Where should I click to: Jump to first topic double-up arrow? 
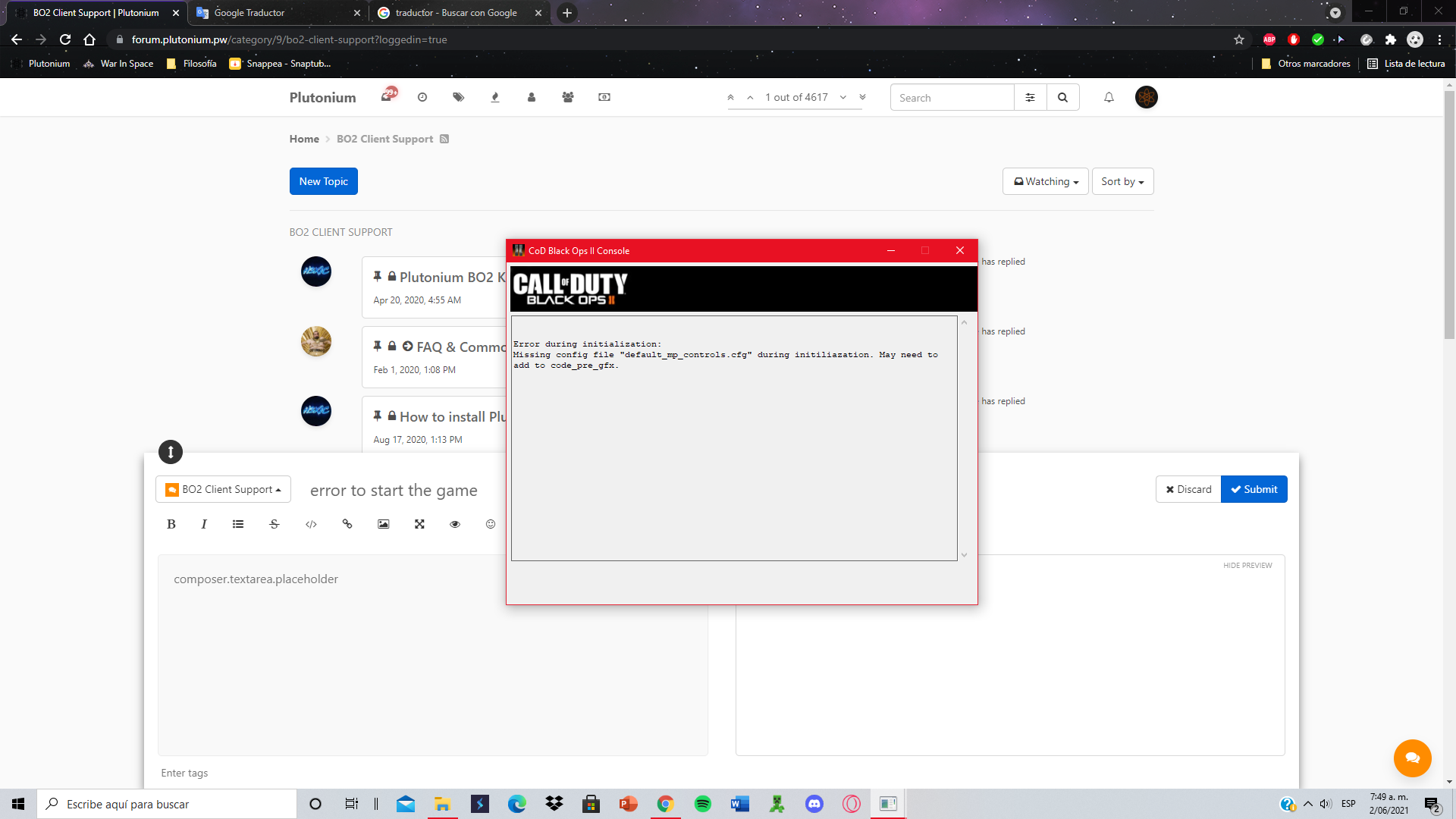730,97
